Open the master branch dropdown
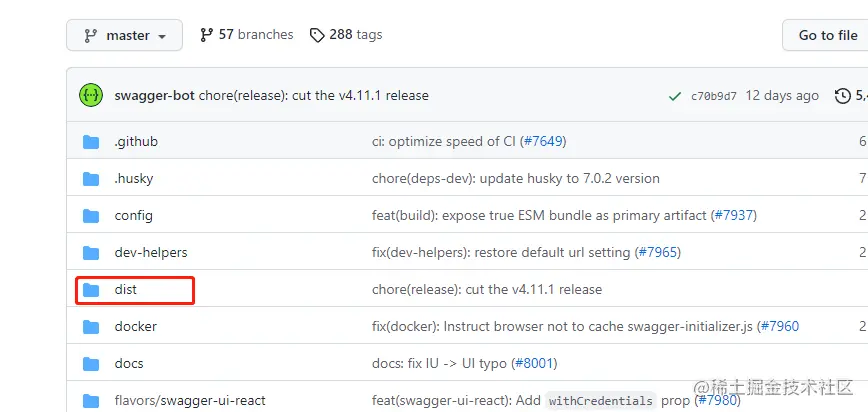 [x=125, y=35]
